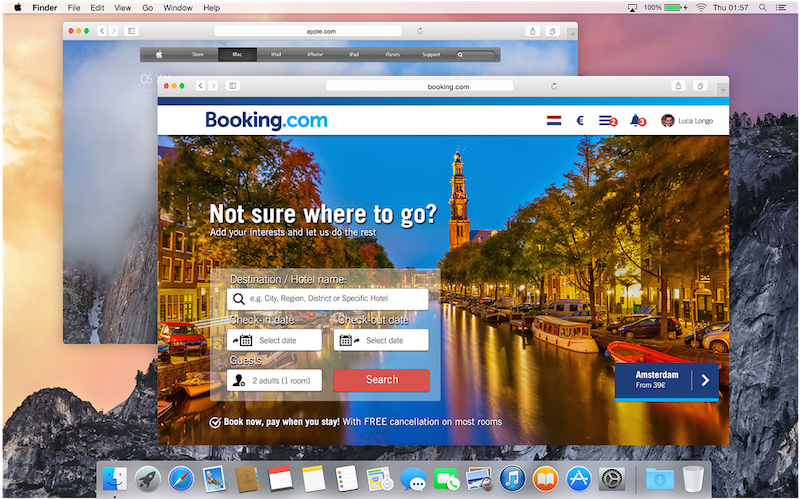
Task: Expand the Guests 2 adults selector
Action: 274,380
